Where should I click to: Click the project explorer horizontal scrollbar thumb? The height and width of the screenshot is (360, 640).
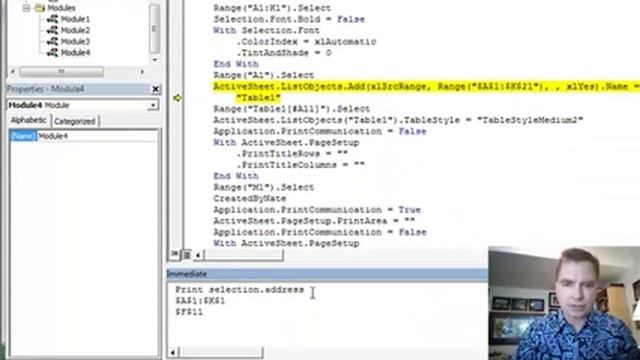[61, 72]
